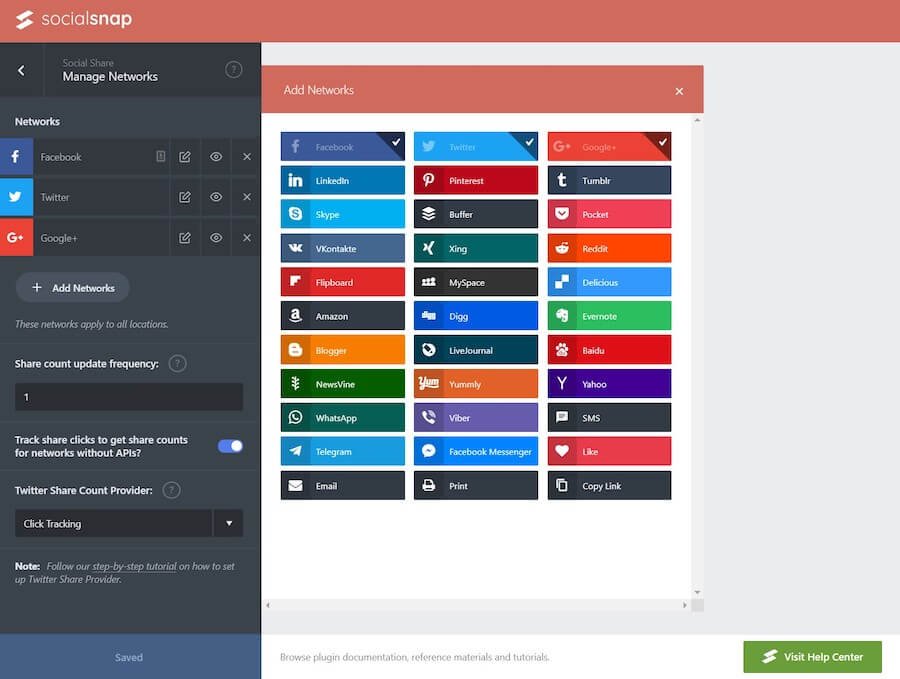Image resolution: width=900 pixels, height=679 pixels.
Task: Open the step-by-step tutorial link
Action: pos(134,566)
